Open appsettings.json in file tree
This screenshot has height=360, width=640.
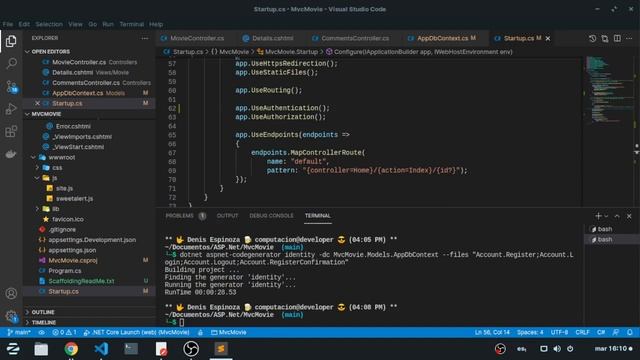[72, 250]
